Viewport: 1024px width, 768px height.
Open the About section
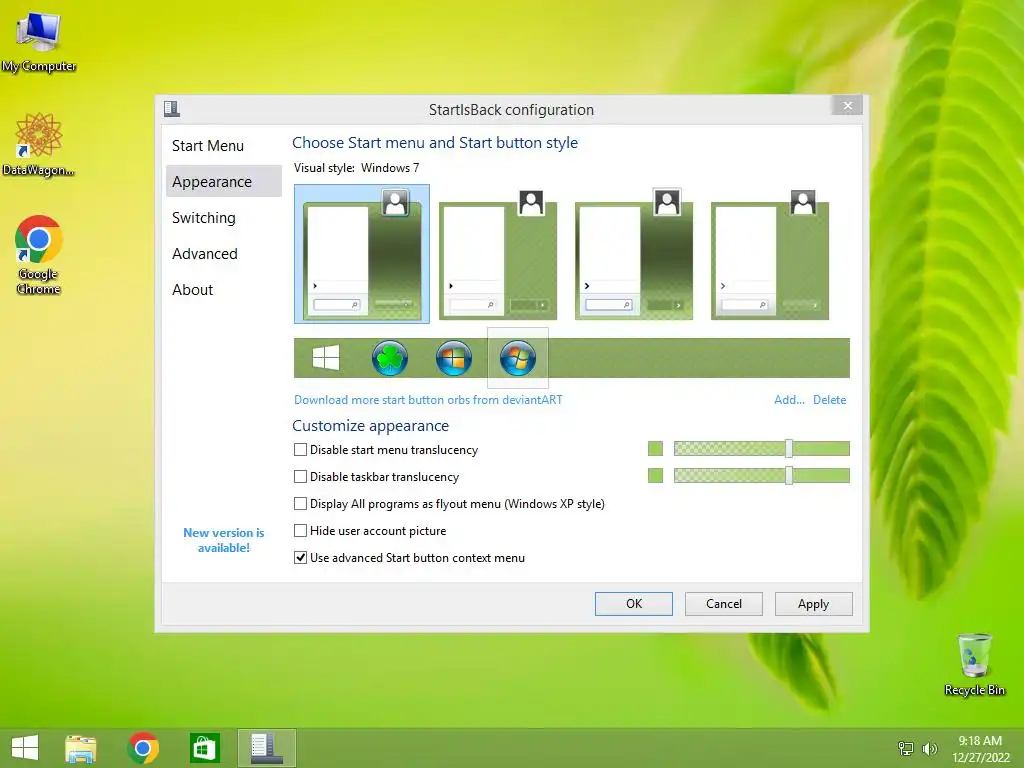(x=193, y=289)
